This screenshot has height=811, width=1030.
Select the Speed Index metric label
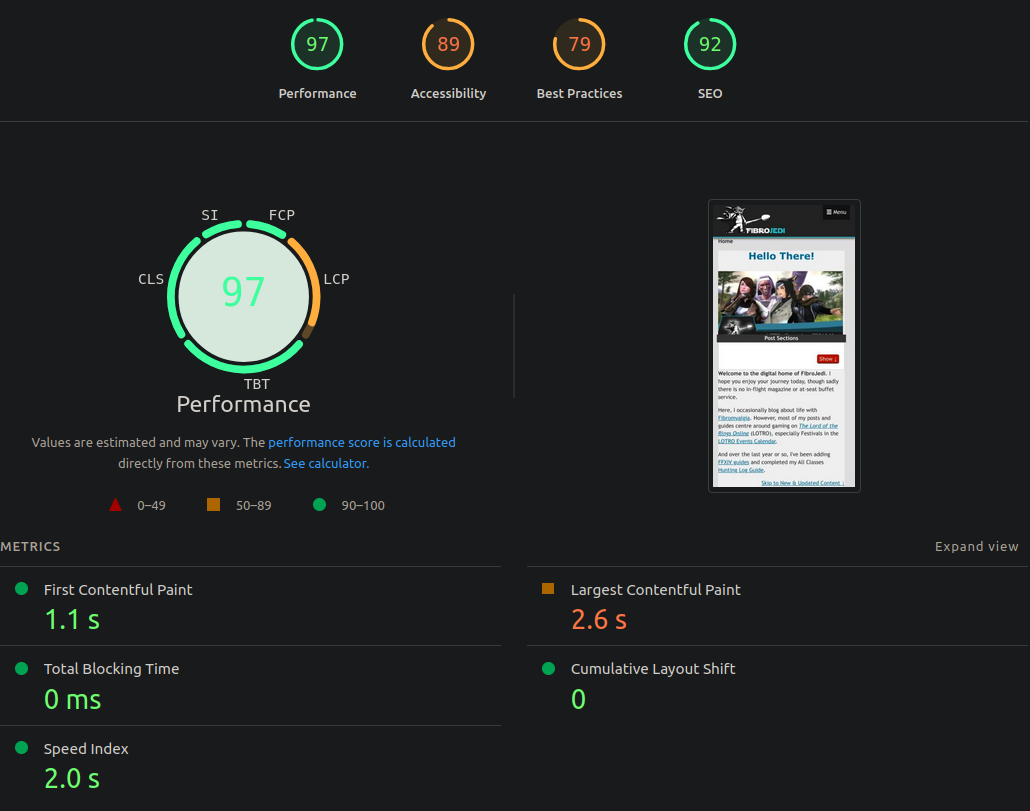coord(86,749)
